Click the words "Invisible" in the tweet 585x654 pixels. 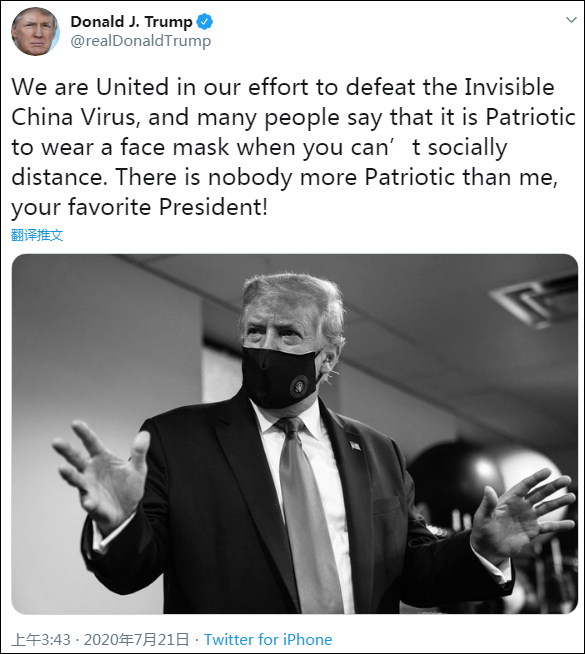point(510,87)
